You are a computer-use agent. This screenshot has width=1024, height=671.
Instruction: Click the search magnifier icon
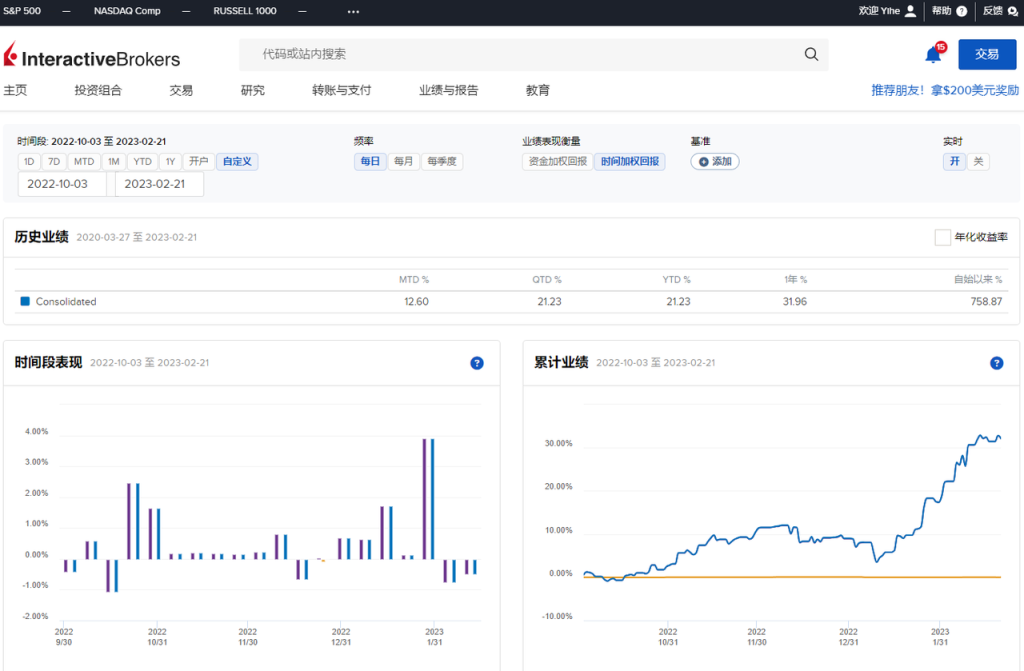click(x=811, y=54)
